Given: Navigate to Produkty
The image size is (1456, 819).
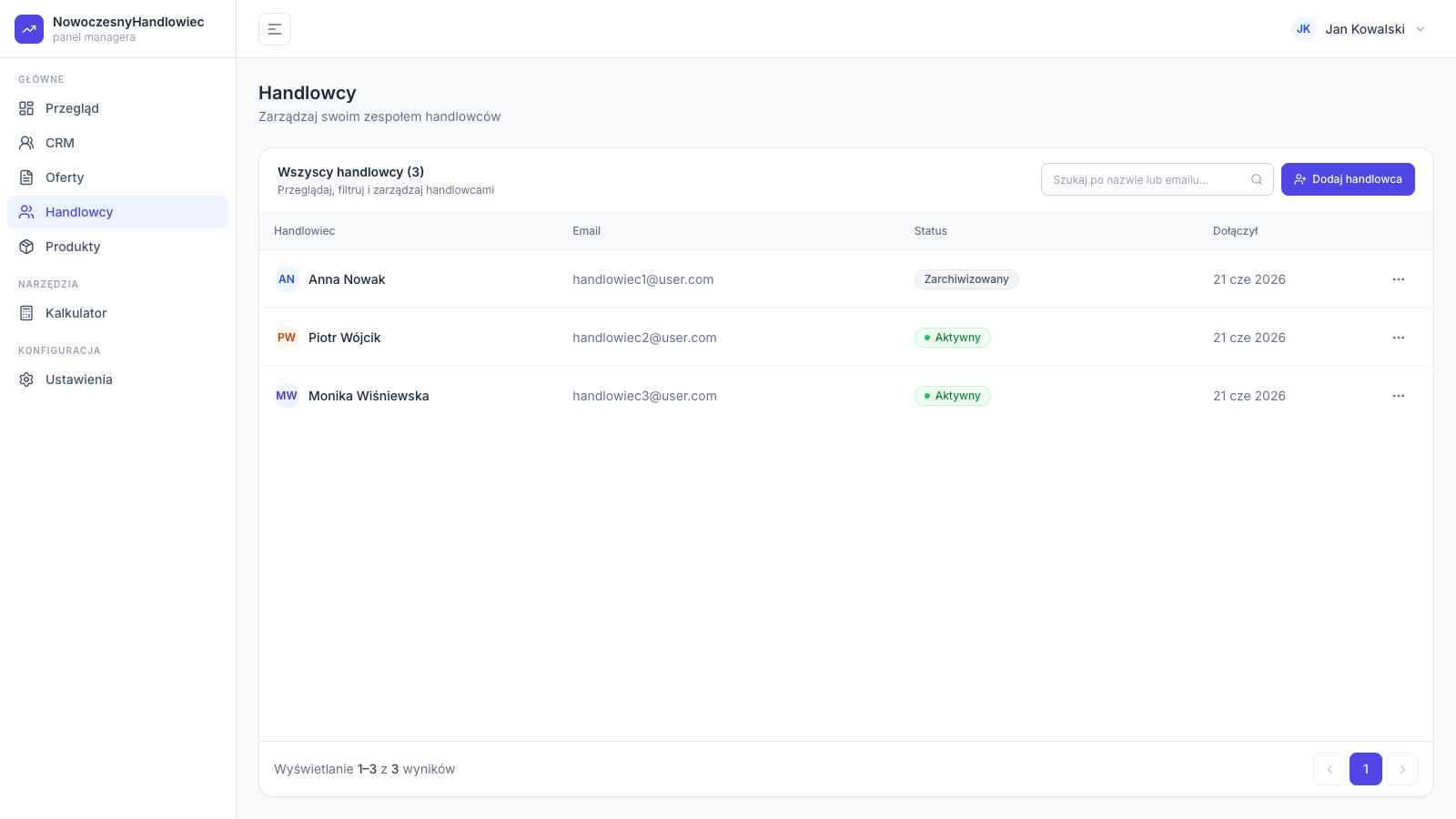Looking at the screenshot, I should click(x=117, y=247).
